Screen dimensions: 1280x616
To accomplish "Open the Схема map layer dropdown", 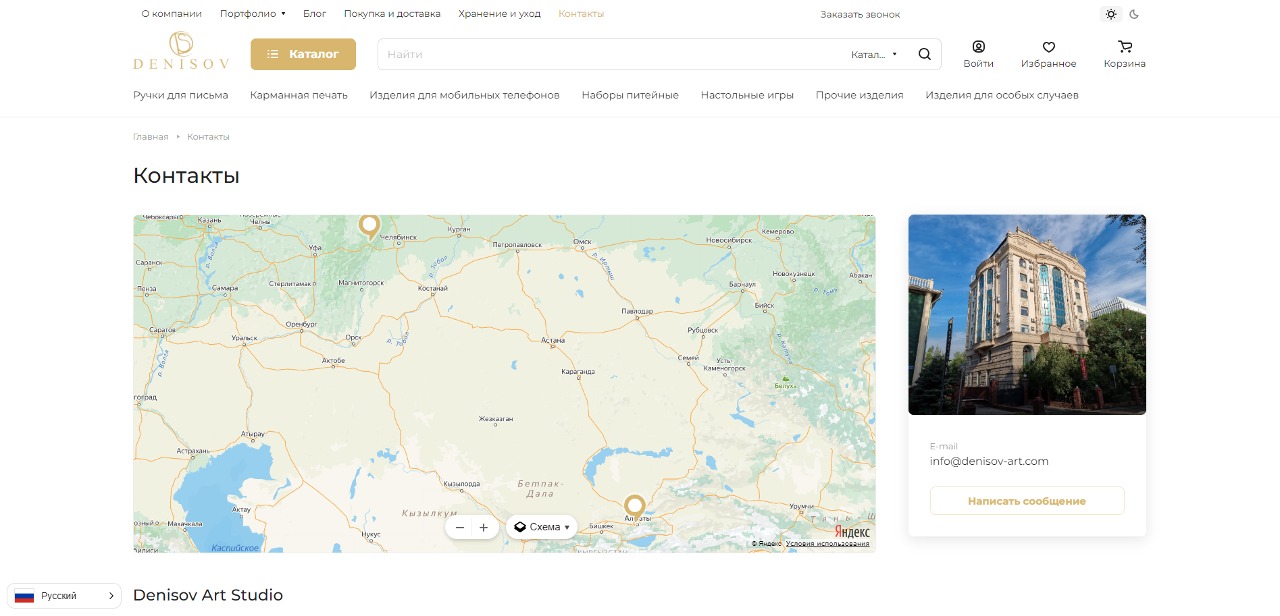I will [x=542, y=527].
